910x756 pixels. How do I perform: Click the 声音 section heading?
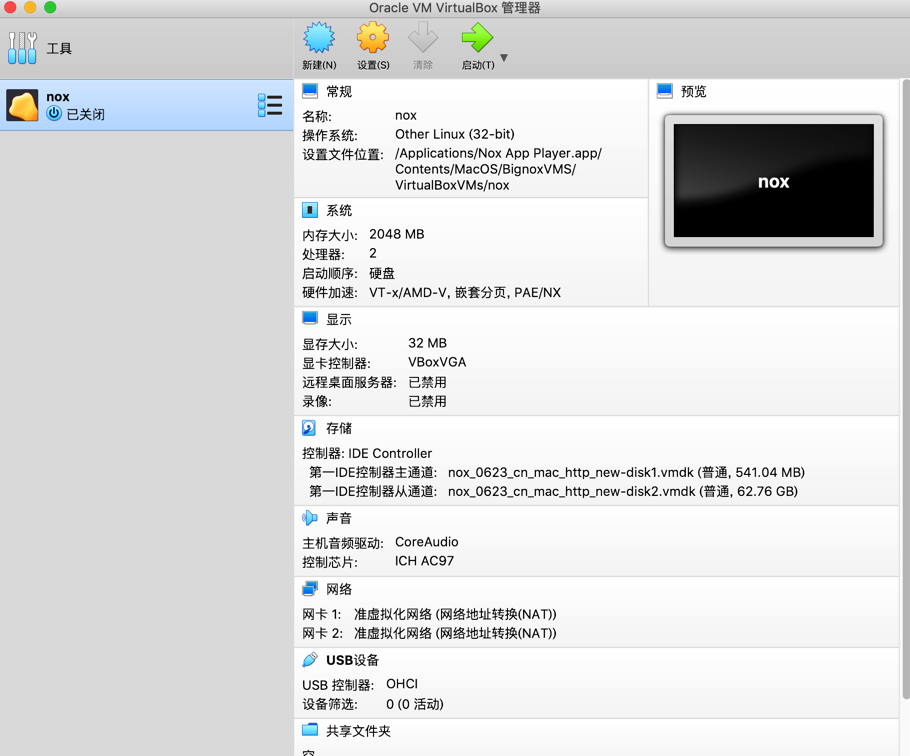(x=339, y=518)
